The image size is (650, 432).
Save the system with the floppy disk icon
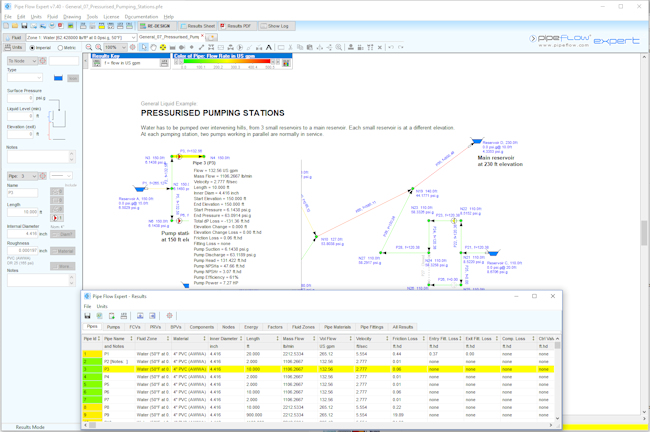coord(24,26)
